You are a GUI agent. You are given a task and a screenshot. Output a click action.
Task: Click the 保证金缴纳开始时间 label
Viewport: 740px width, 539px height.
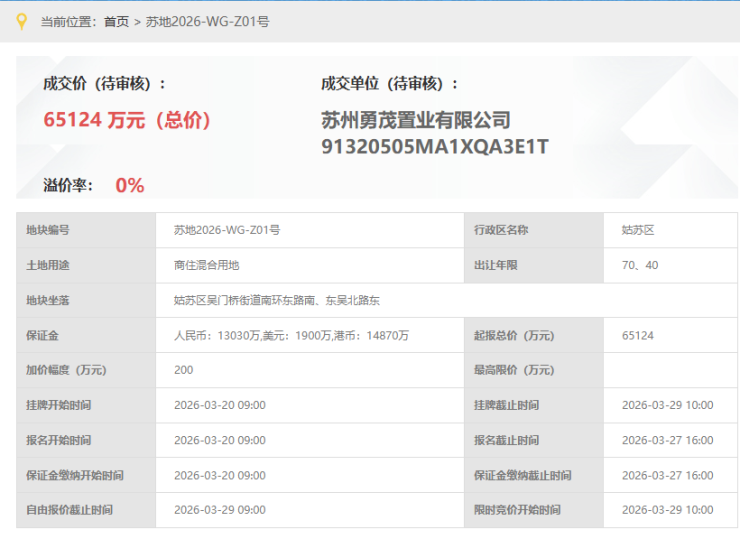75,475
